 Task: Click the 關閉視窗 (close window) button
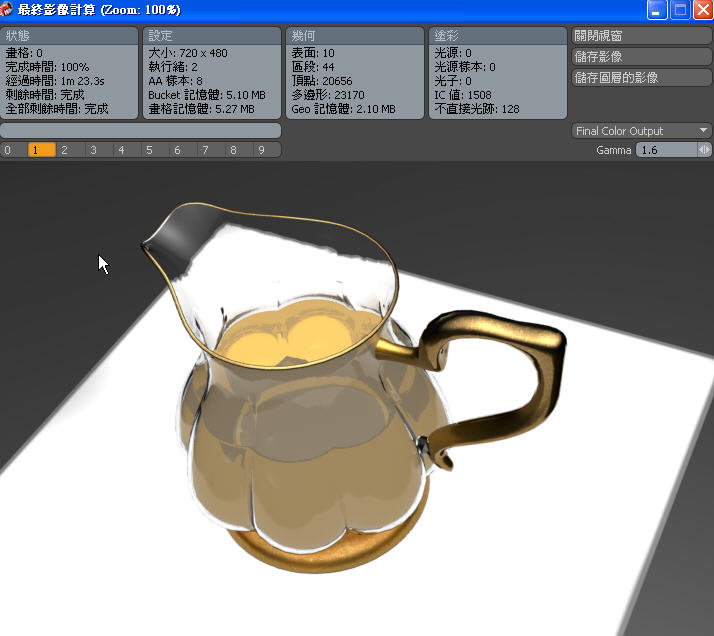pyautogui.click(x=641, y=36)
